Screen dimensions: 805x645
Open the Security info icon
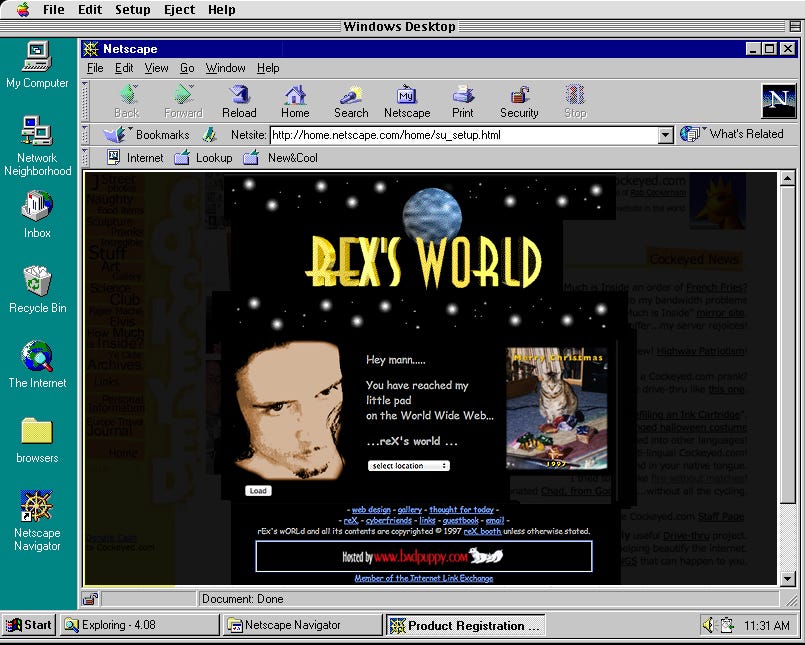point(519,100)
